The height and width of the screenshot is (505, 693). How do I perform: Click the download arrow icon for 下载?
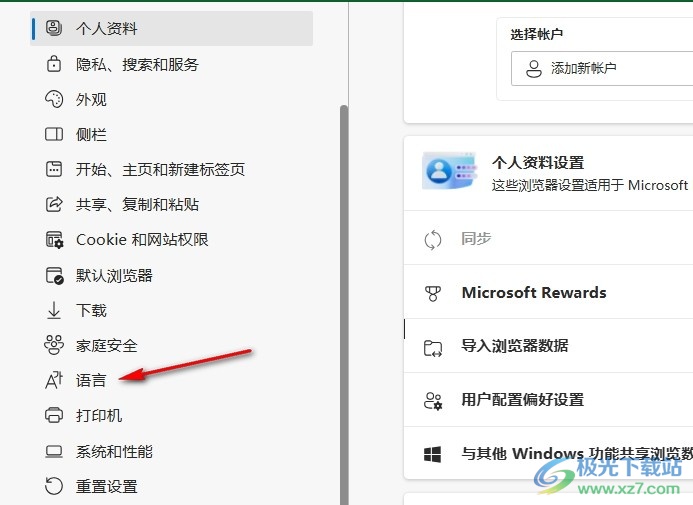(x=54, y=310)
